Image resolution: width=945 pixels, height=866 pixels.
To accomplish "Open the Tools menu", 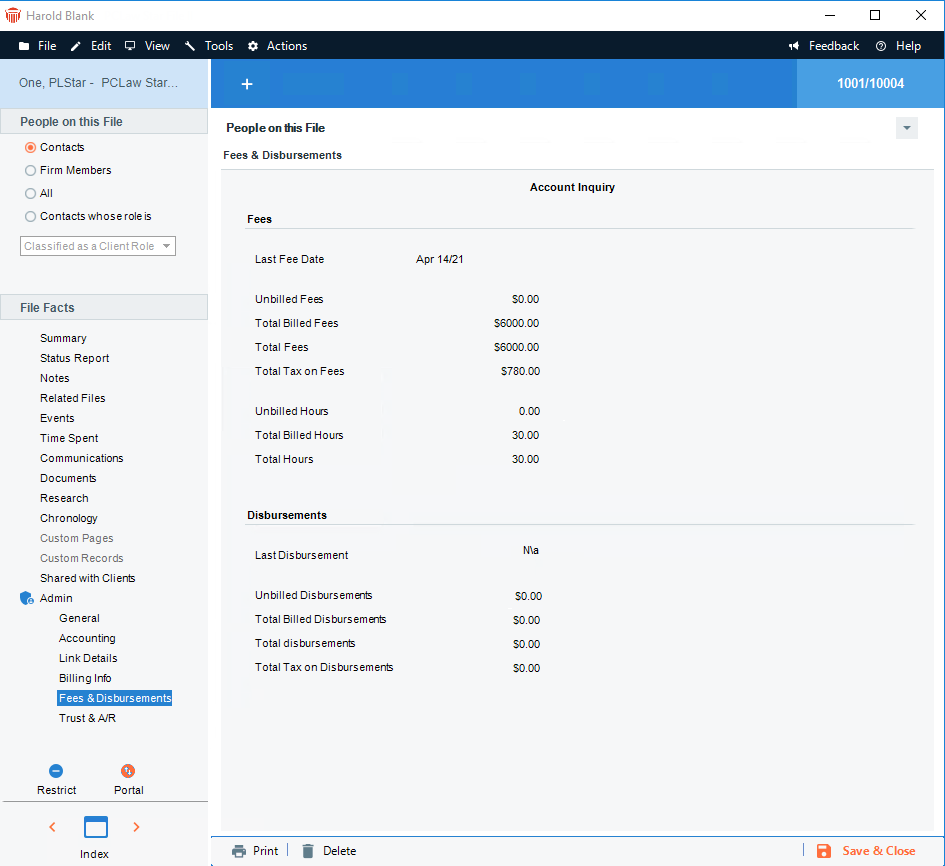I will [x=209, y=46].
